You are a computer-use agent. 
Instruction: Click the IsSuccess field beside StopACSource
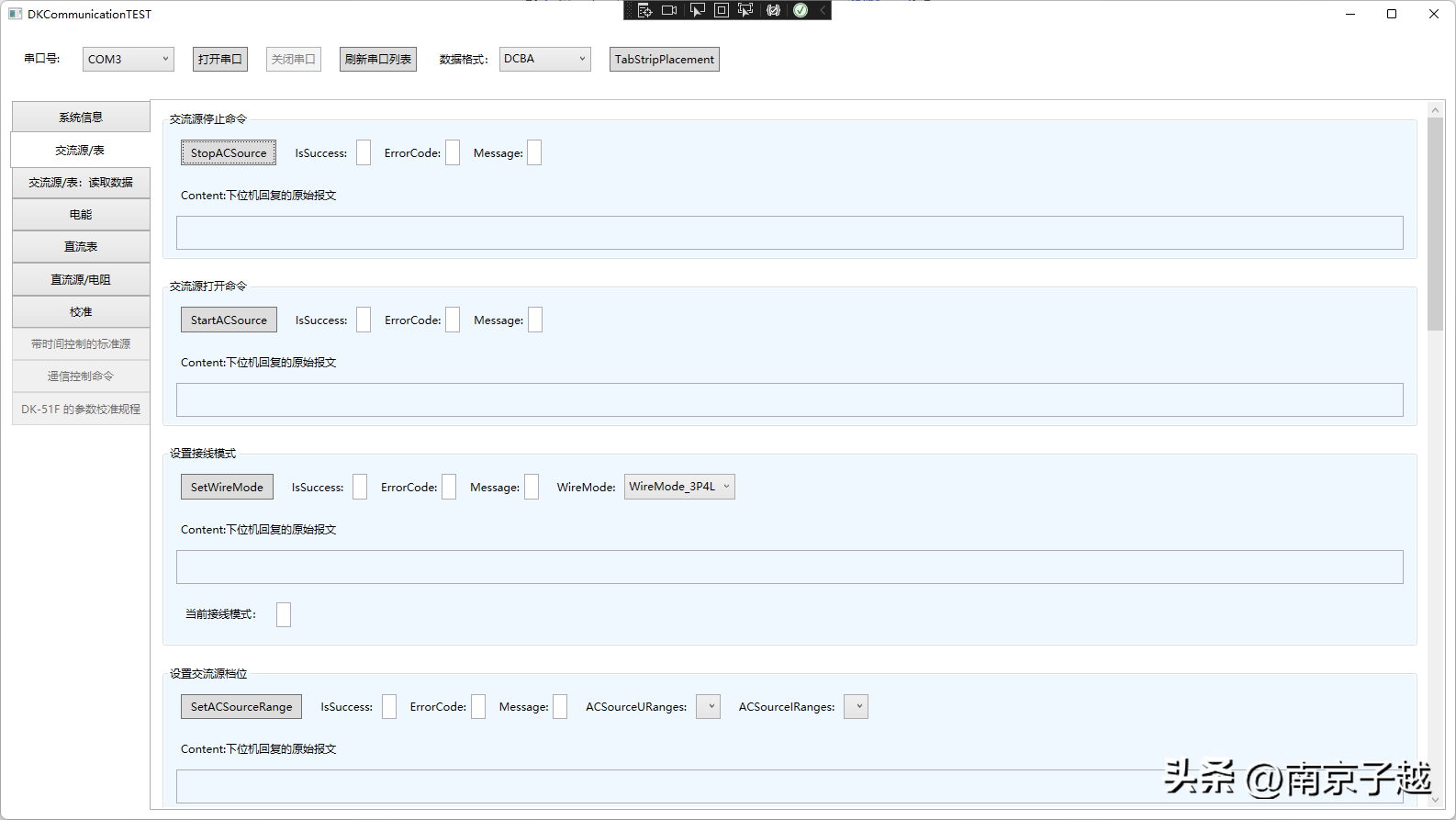pyautogui.click(x=364, y=152)
